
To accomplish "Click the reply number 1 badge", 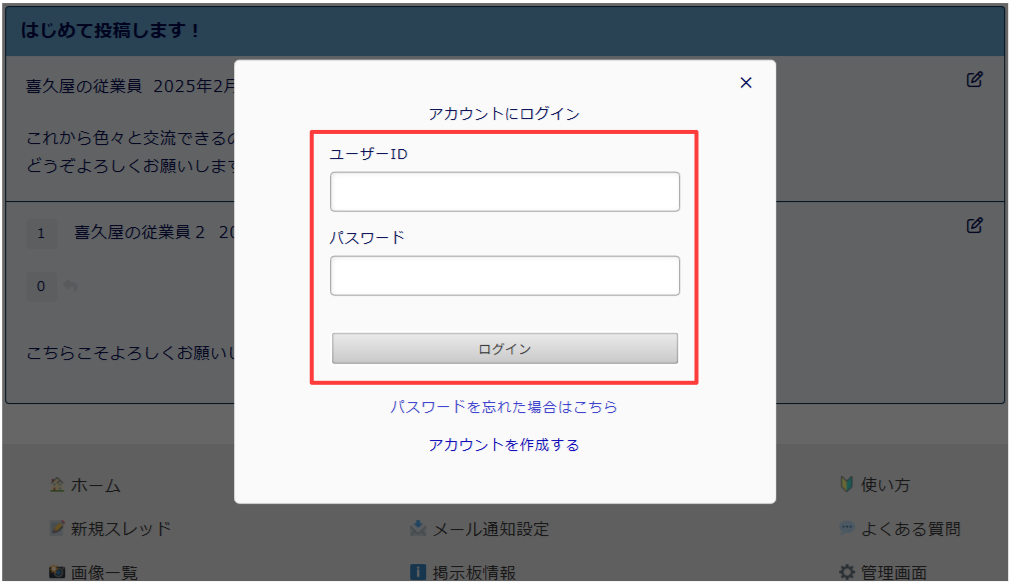I will coord(41,233).
